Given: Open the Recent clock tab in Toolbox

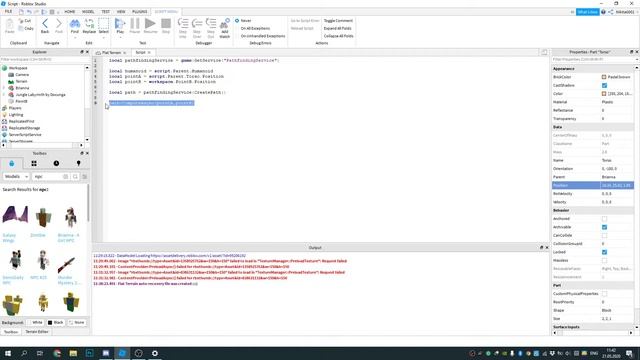Looking at the screenshot, I should point(56,163).
